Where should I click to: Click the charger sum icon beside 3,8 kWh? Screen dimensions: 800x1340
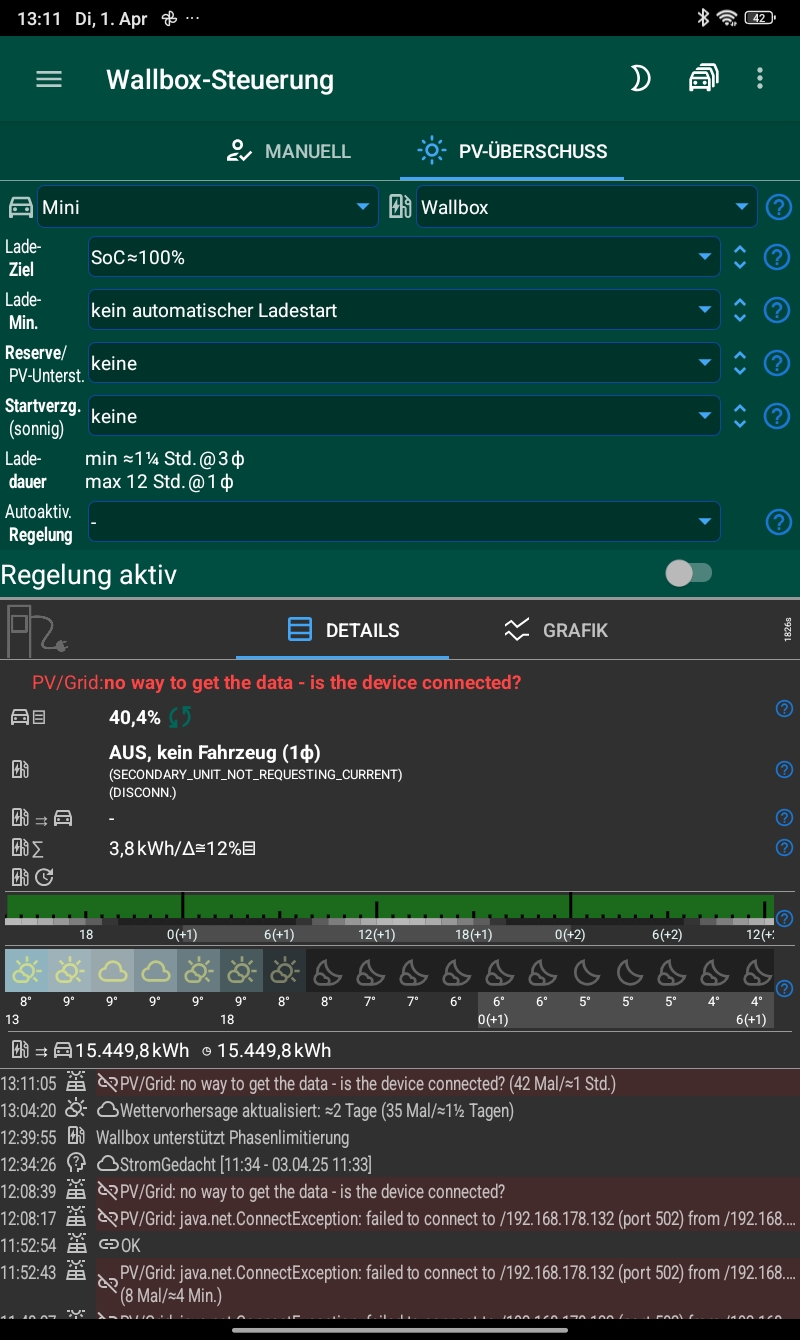(27, 848)
